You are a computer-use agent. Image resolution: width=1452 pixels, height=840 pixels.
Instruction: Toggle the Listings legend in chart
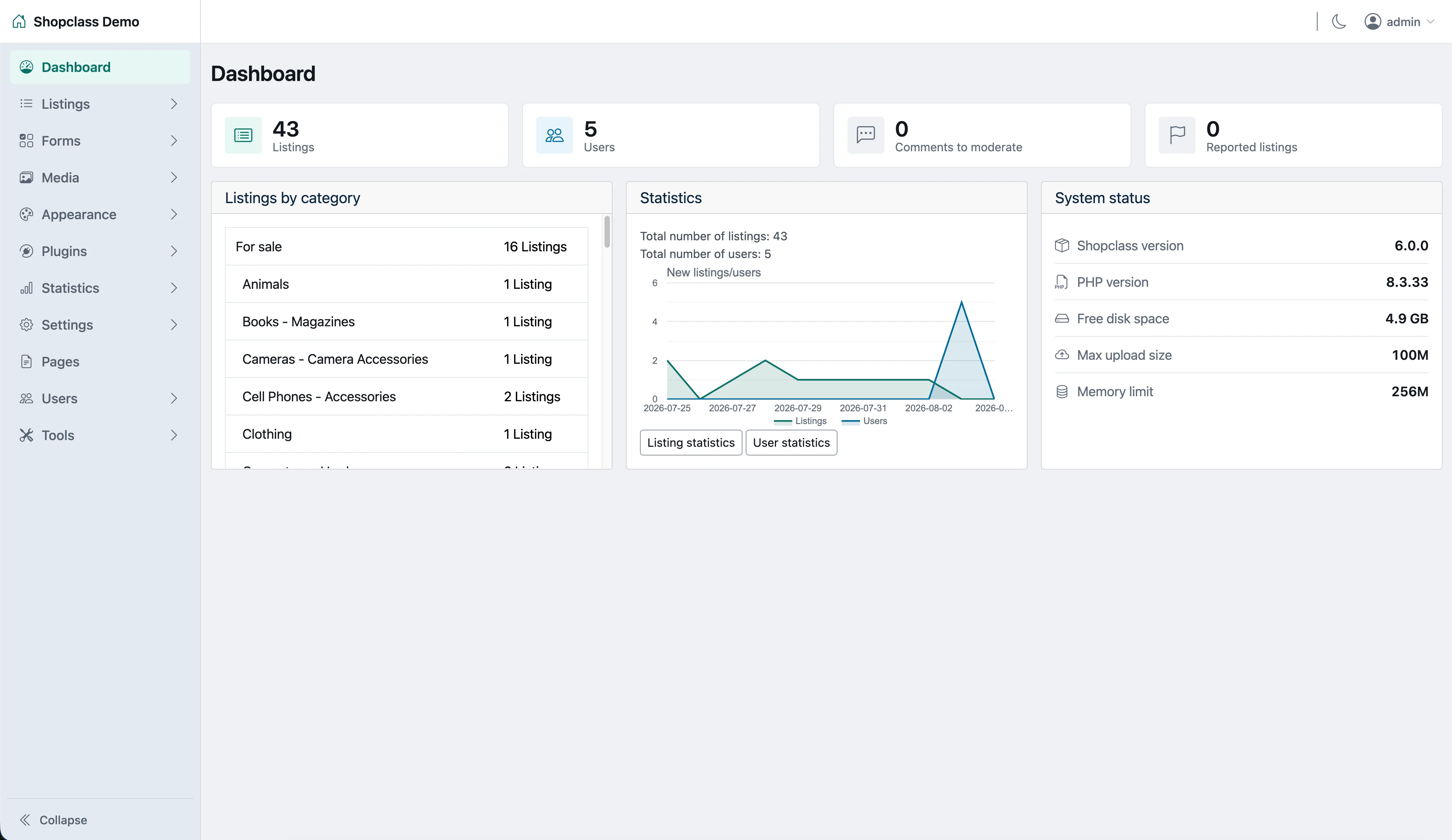click(x=800, y=421)
